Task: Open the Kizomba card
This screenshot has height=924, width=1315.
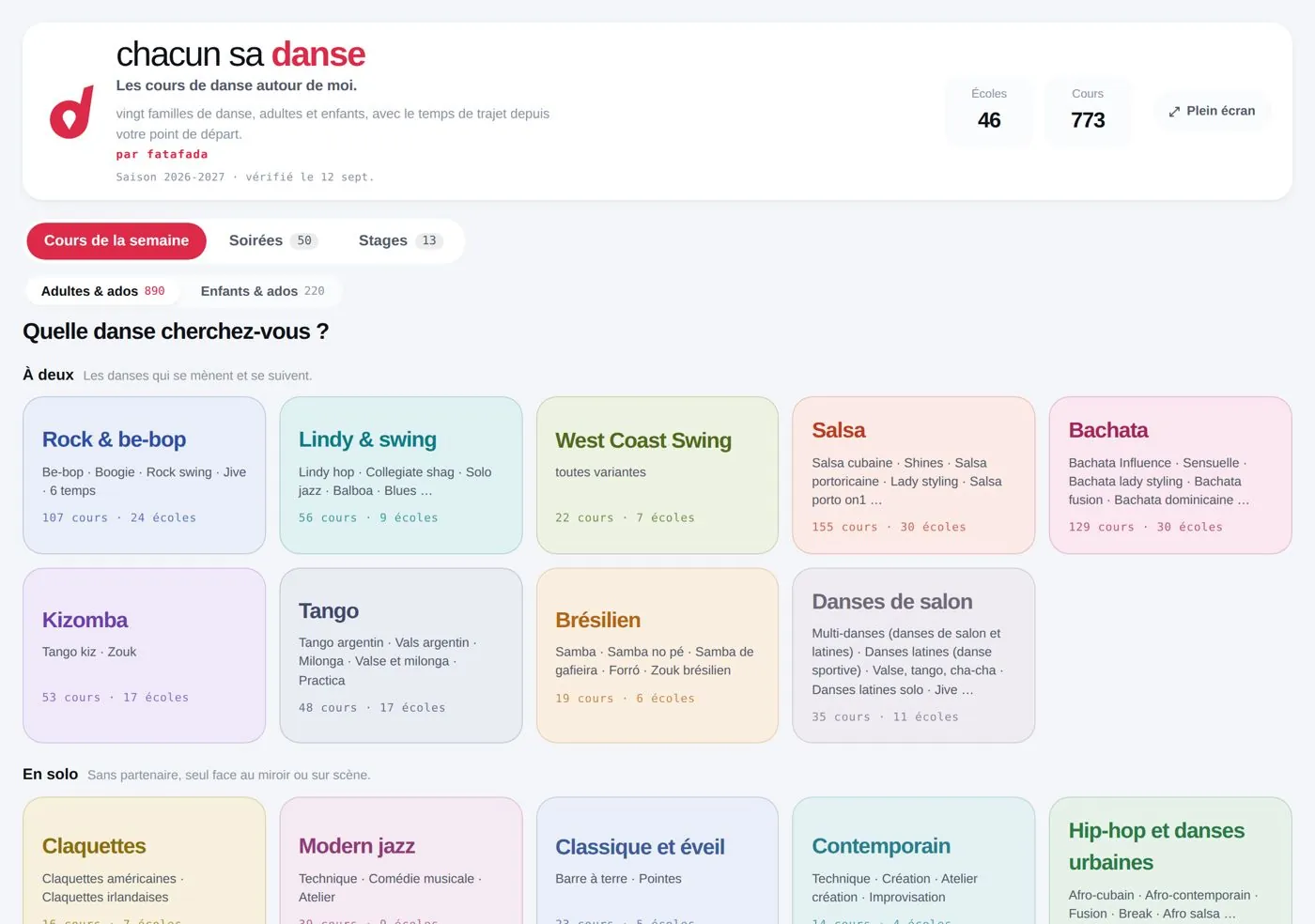Action: 145,655
